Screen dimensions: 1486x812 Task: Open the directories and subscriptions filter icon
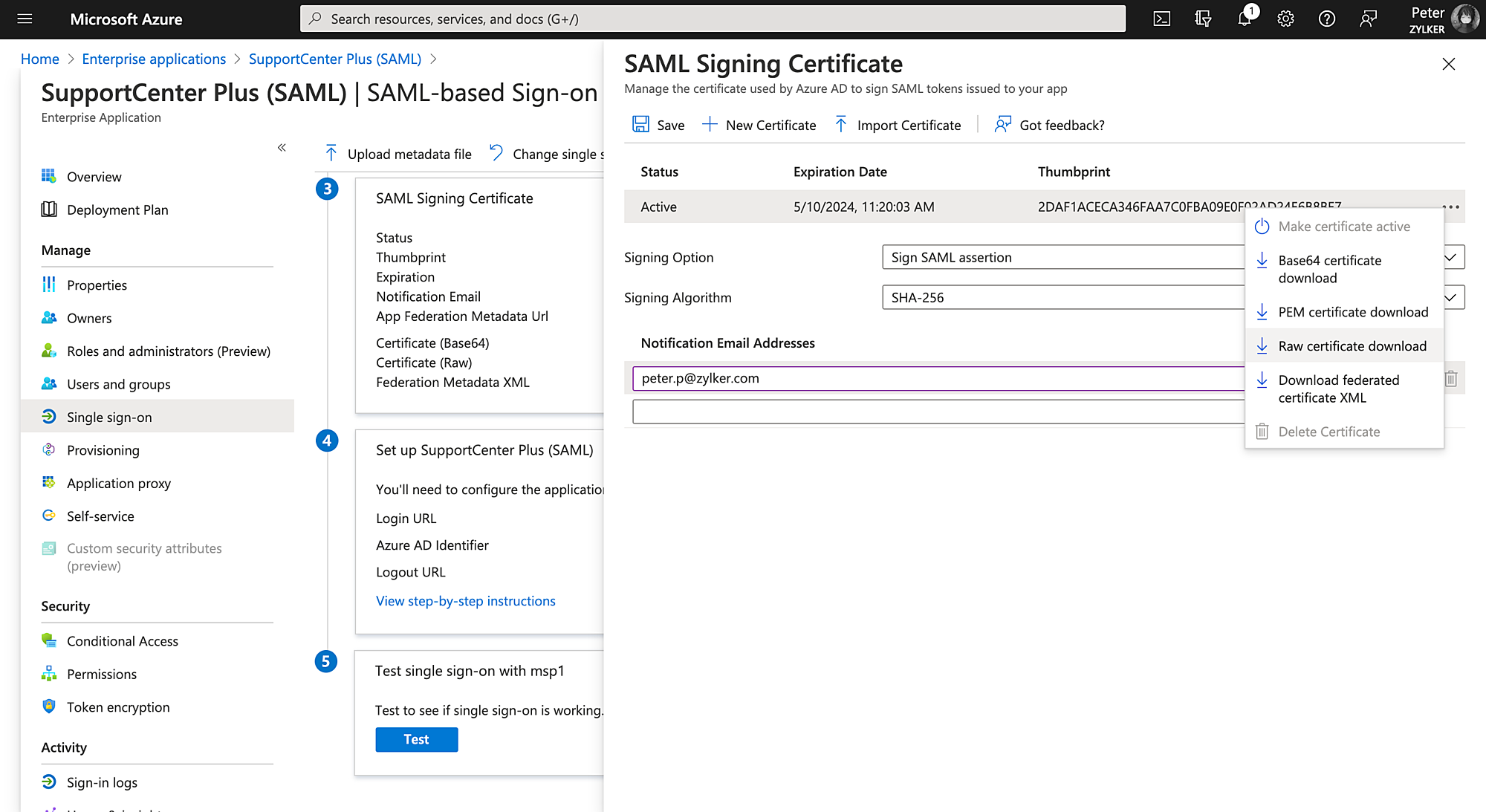coord(1203,19)
